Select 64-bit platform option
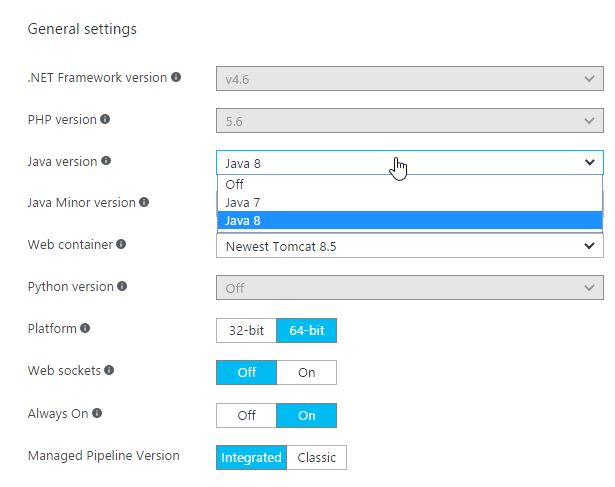This screenshot has width=615, height=487. (306, 331)
